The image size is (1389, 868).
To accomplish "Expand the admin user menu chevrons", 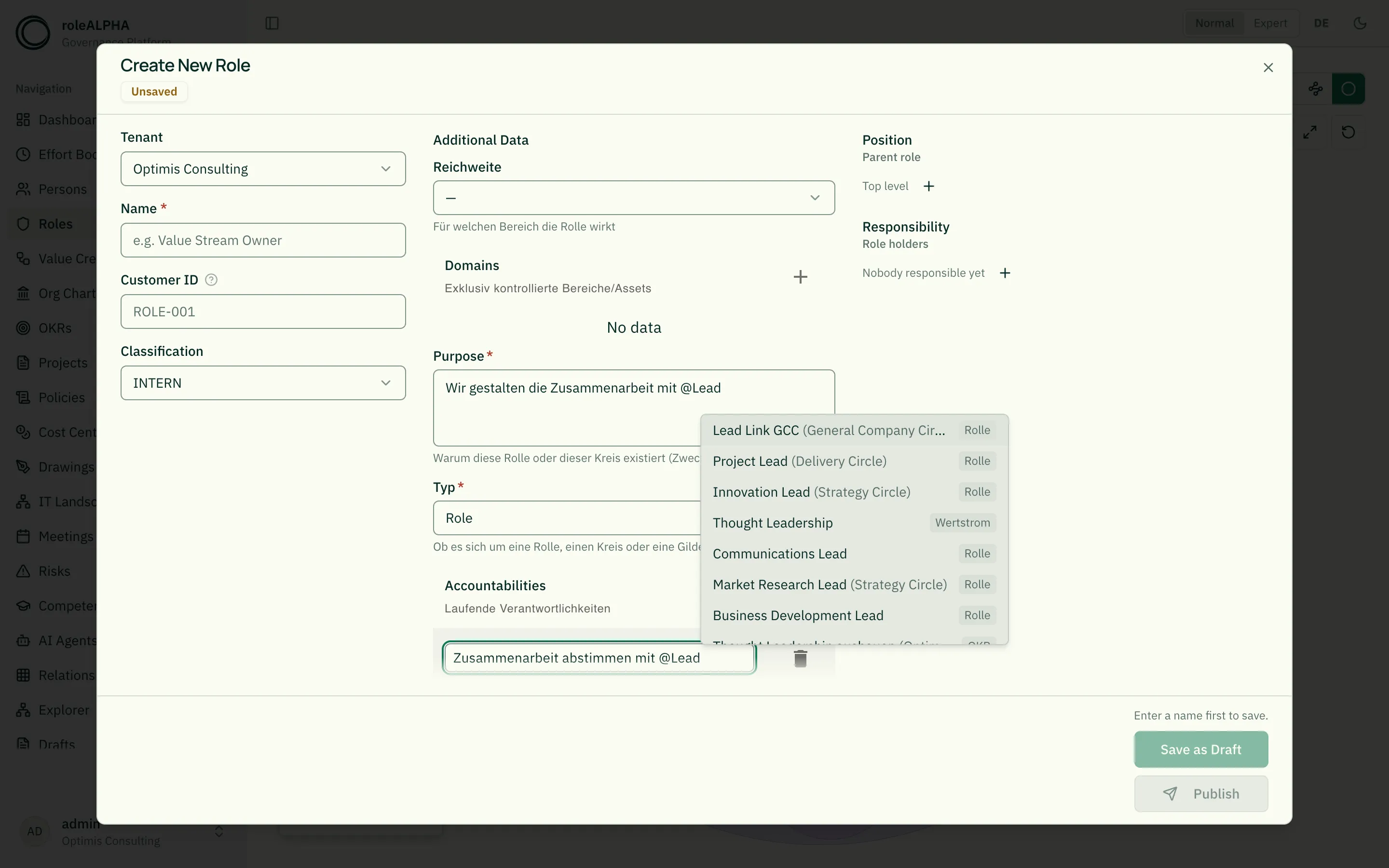I will click(218, 831).
